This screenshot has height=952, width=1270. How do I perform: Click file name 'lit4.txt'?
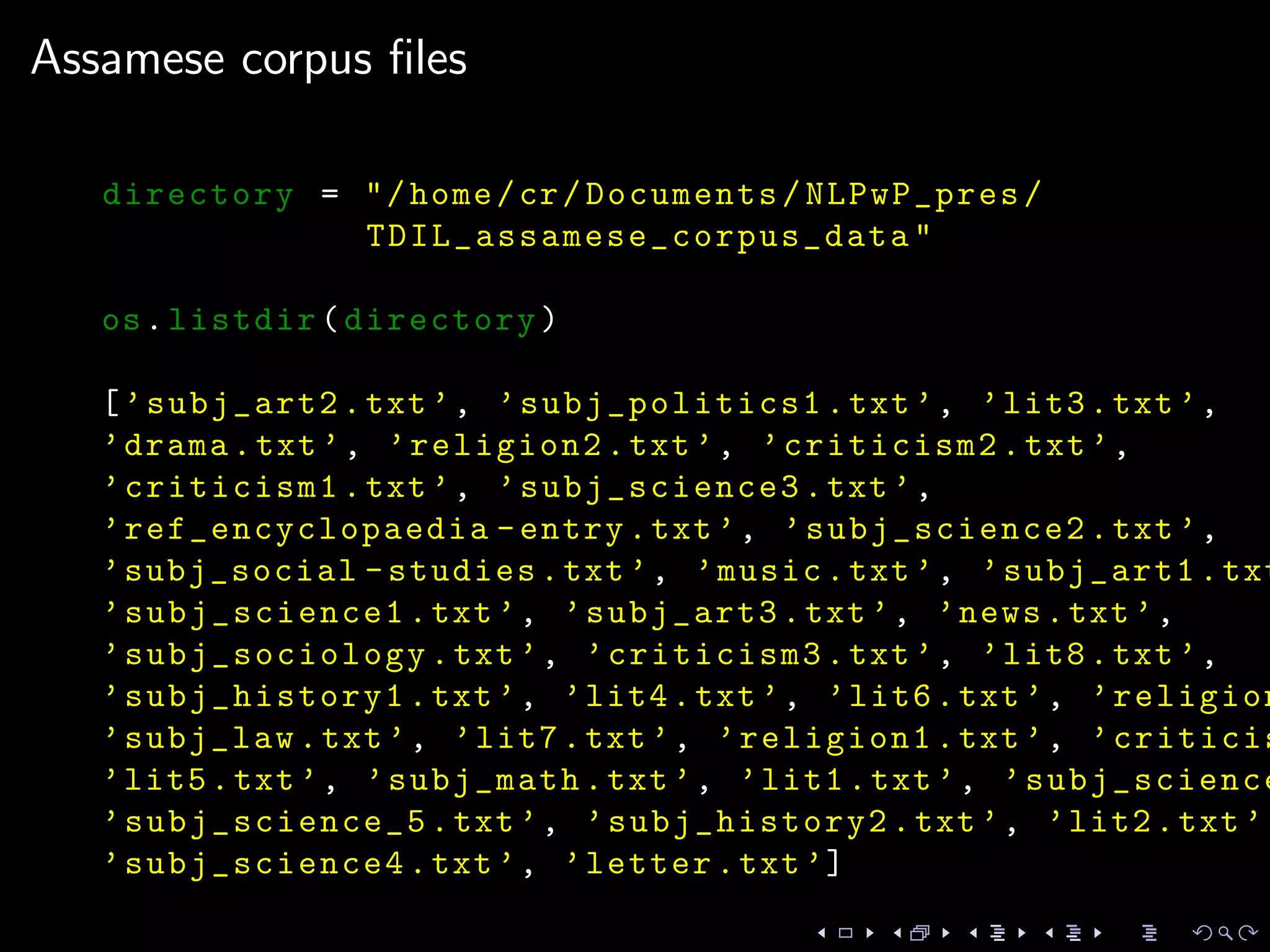pyautogui.click(x=670, y=696)
